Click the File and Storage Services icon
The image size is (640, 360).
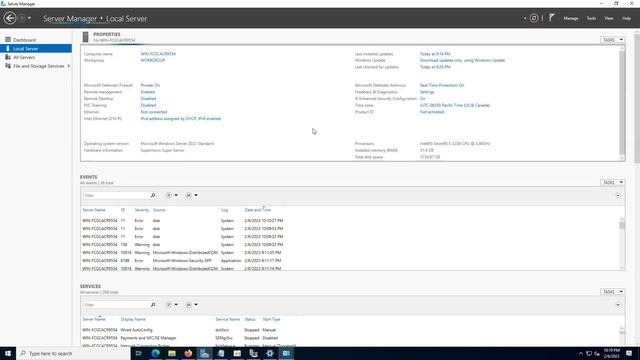[8, 66]
